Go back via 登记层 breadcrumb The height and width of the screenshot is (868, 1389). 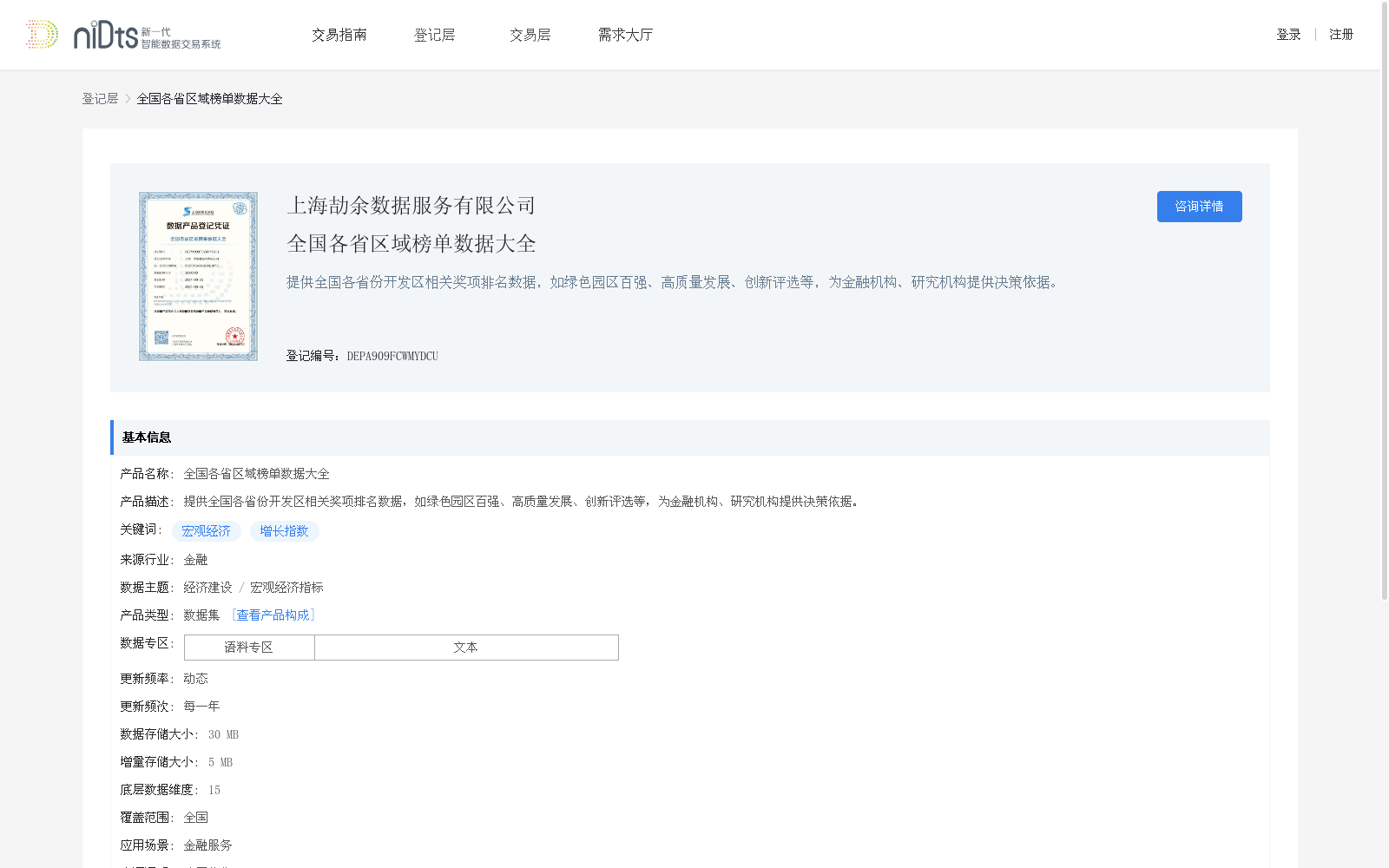pos(100,99)
